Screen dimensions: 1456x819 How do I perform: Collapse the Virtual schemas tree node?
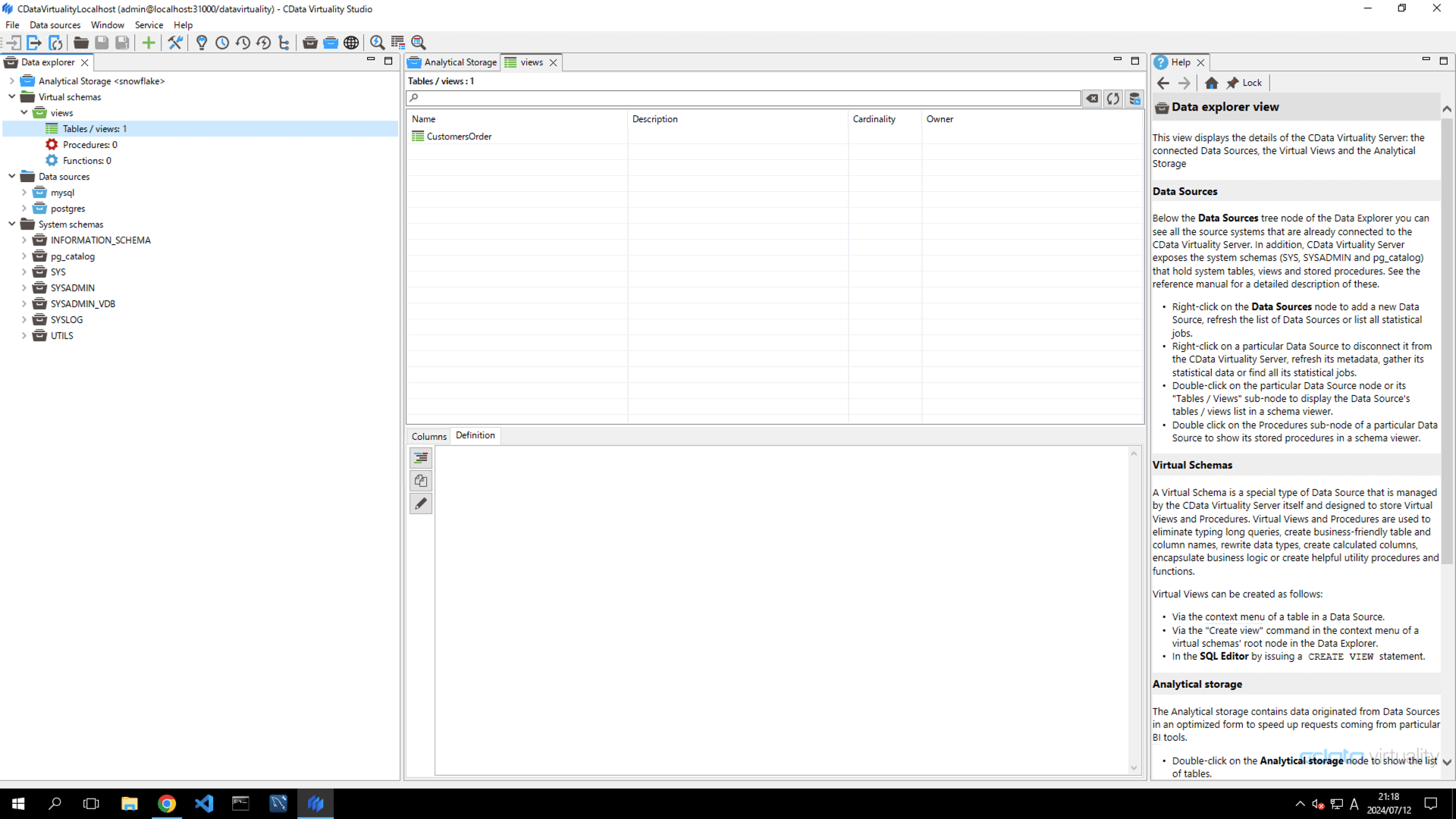click(x=11, y=96)
